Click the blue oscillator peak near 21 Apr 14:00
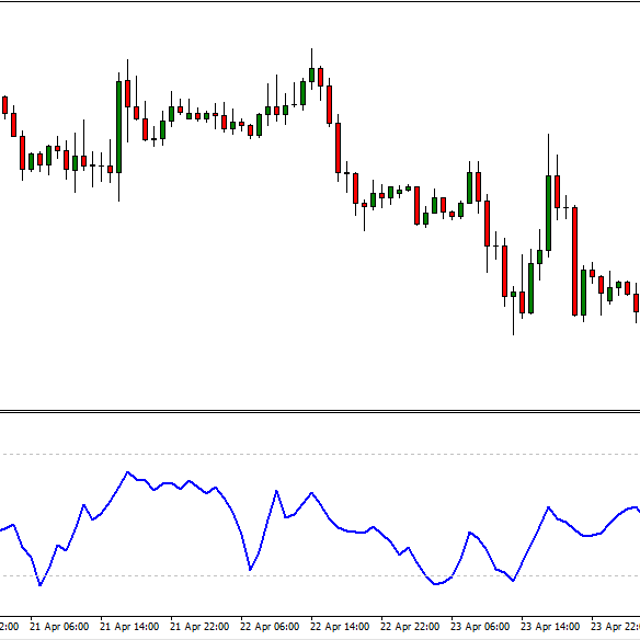Viewport: 640px width, 640px height. [x=127, y=472]
